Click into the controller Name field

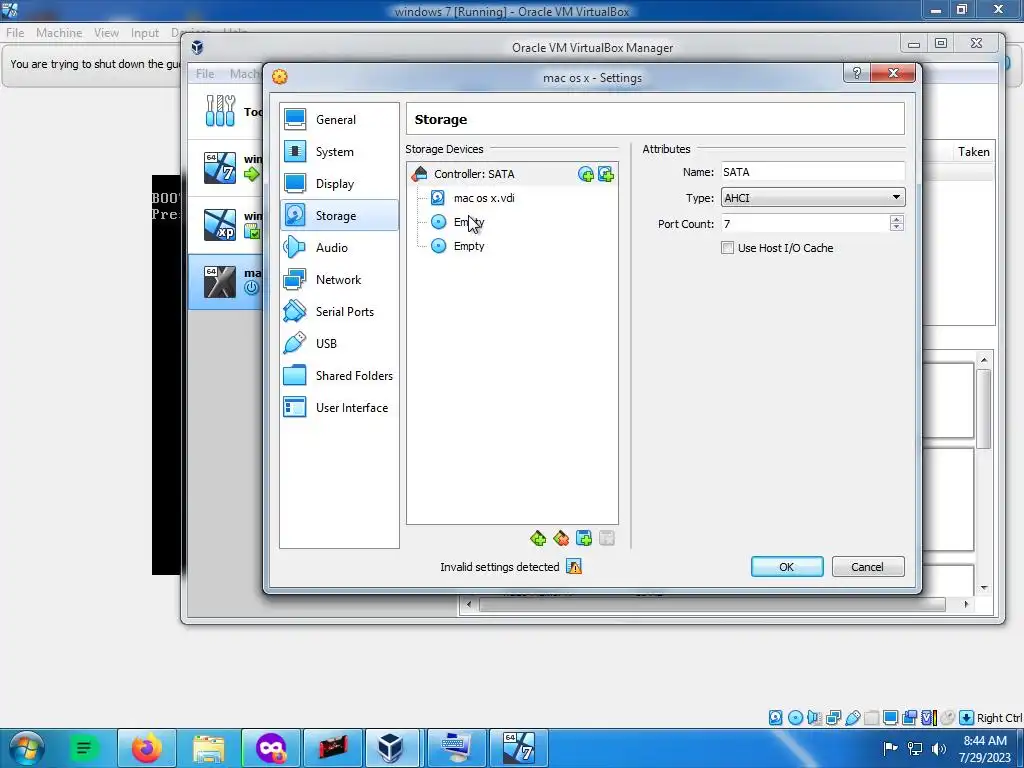pyautogui.click(x=812, y=172)
